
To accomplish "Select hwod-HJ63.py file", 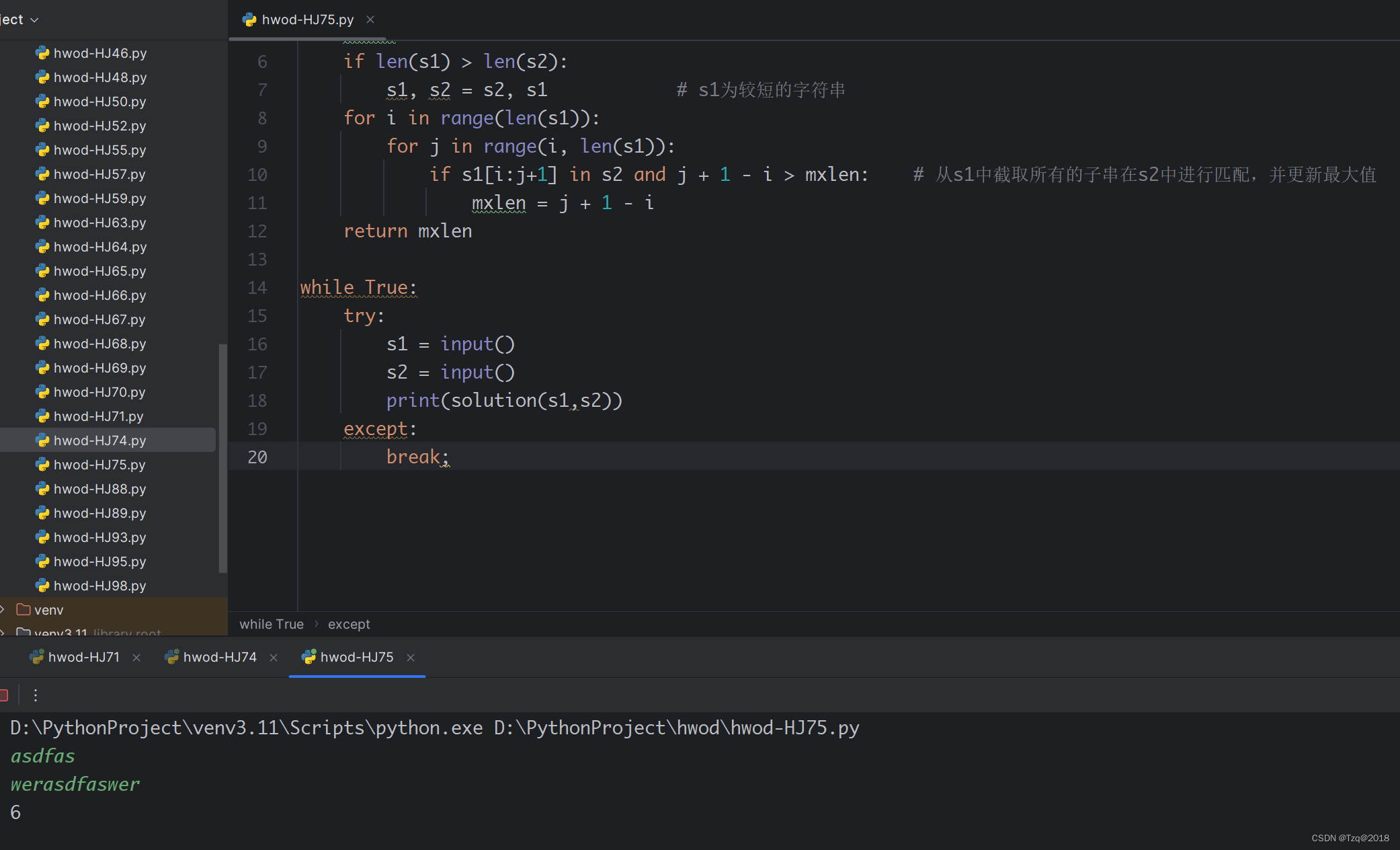I will pos(99,223).
